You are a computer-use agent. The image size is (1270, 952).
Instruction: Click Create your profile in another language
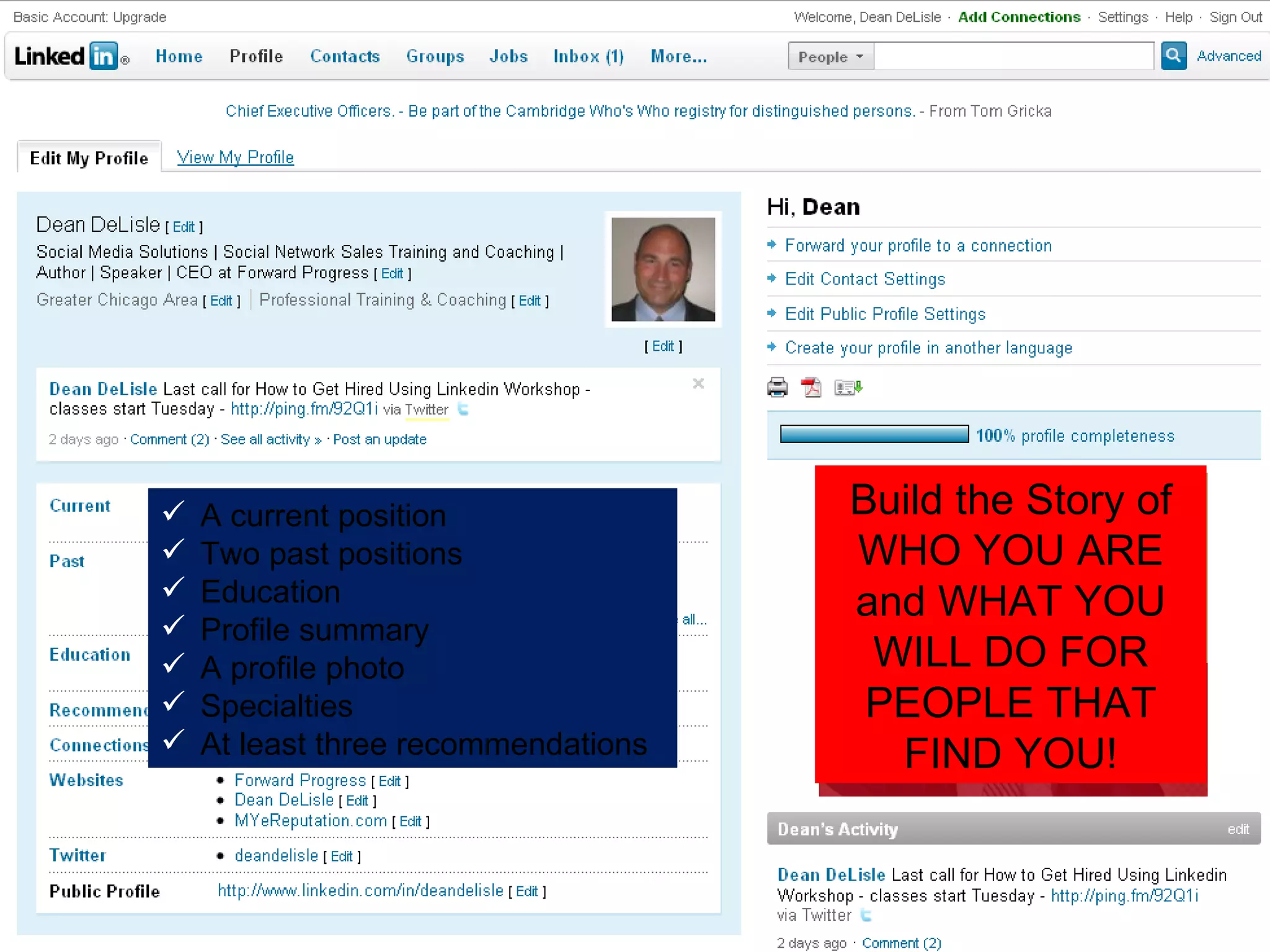point(928,348)
